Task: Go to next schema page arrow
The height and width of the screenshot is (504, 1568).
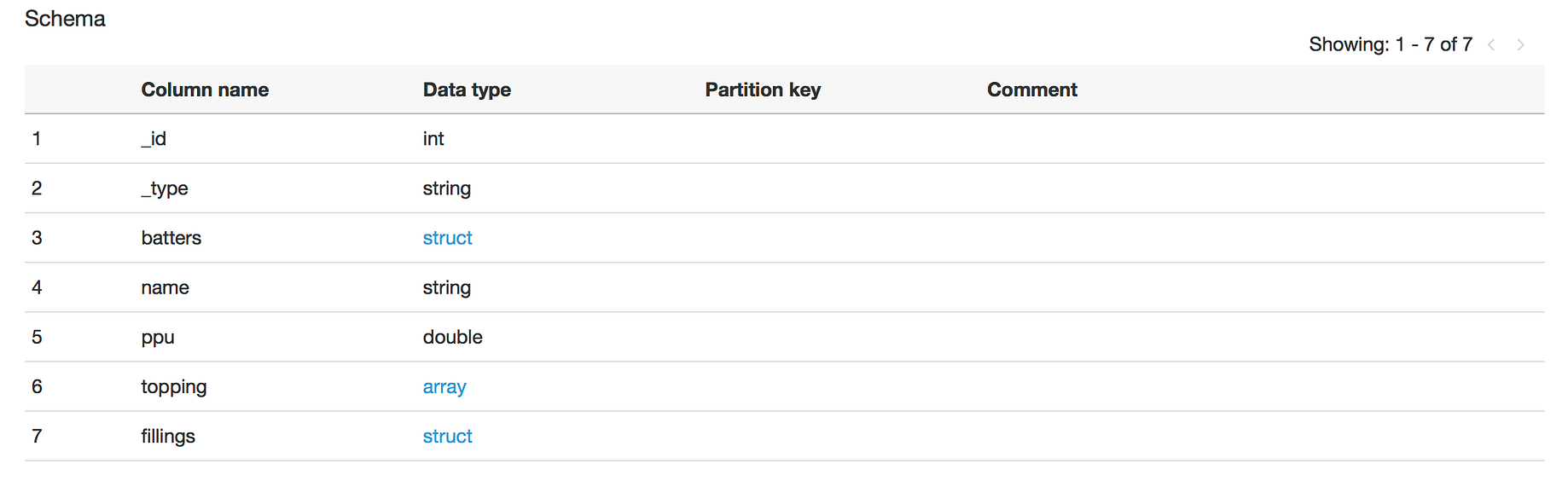Action: click(x=1520, y=44)
